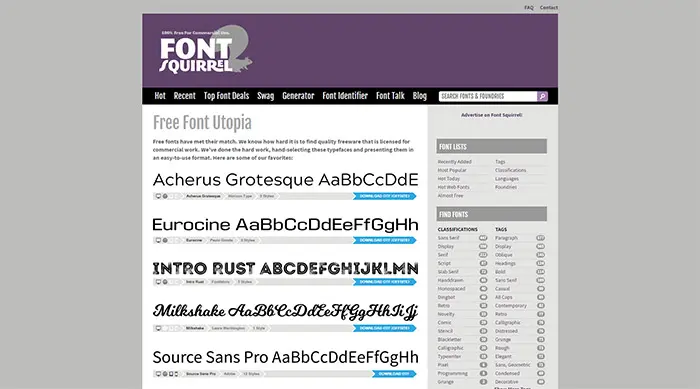The height and width of the screenshot is (389, 700).
Task: Select the Sans Serif classification
Action: coord(448,238)
